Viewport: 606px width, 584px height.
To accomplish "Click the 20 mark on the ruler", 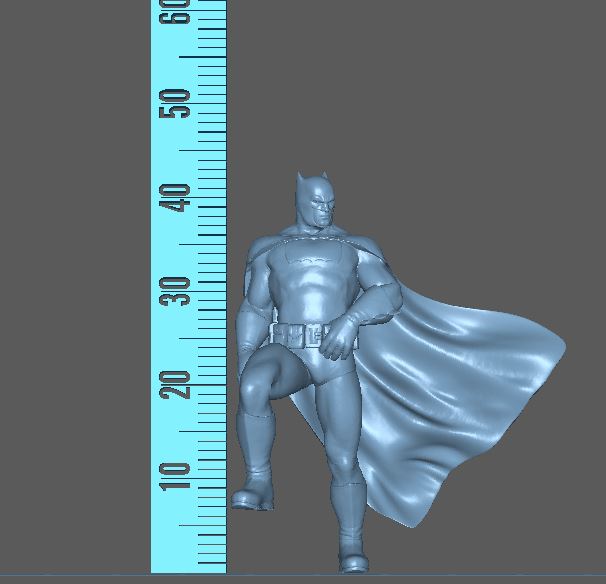I will click(180, 384).
